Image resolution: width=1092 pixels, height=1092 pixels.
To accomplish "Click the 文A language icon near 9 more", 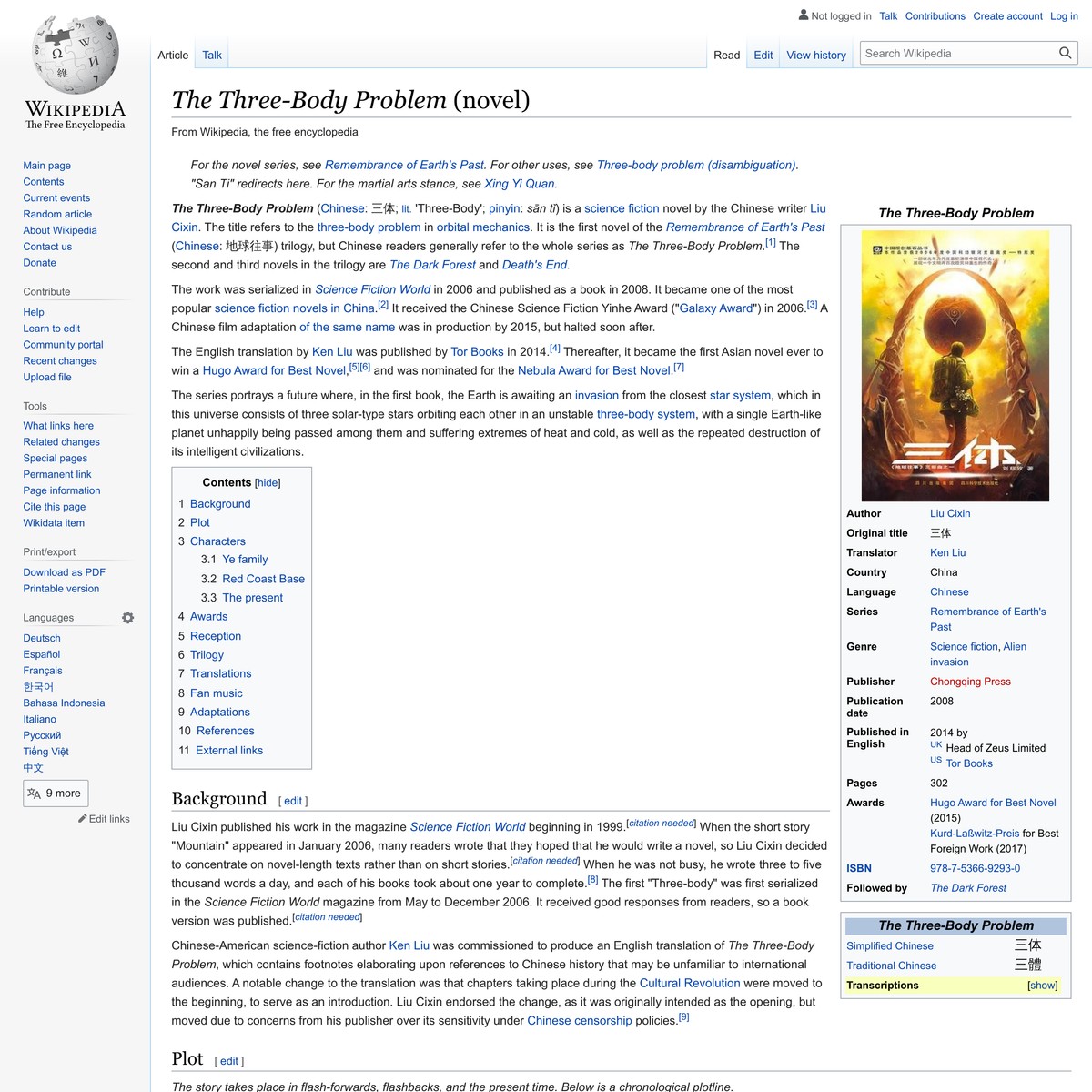I will tap(34, 793).
